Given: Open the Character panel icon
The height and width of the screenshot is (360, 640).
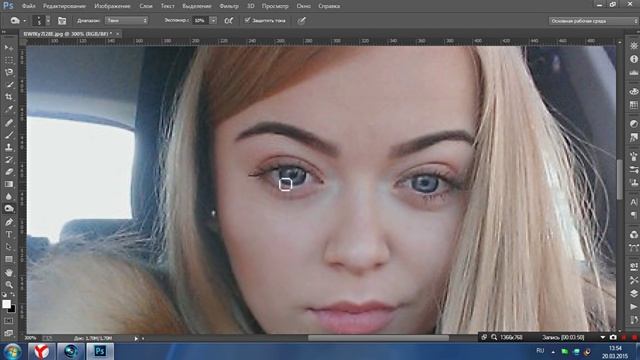Looking at the screenshot, I should tap(633, 202).
